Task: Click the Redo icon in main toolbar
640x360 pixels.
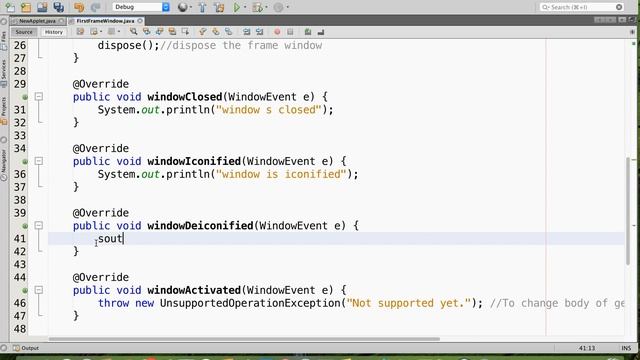Action: [96, 7]
